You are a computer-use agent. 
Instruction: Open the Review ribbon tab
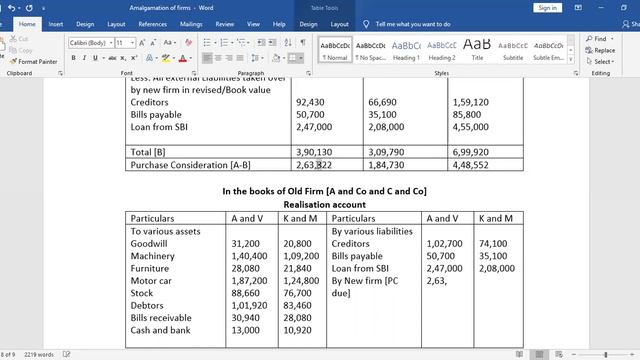[224, 24]
